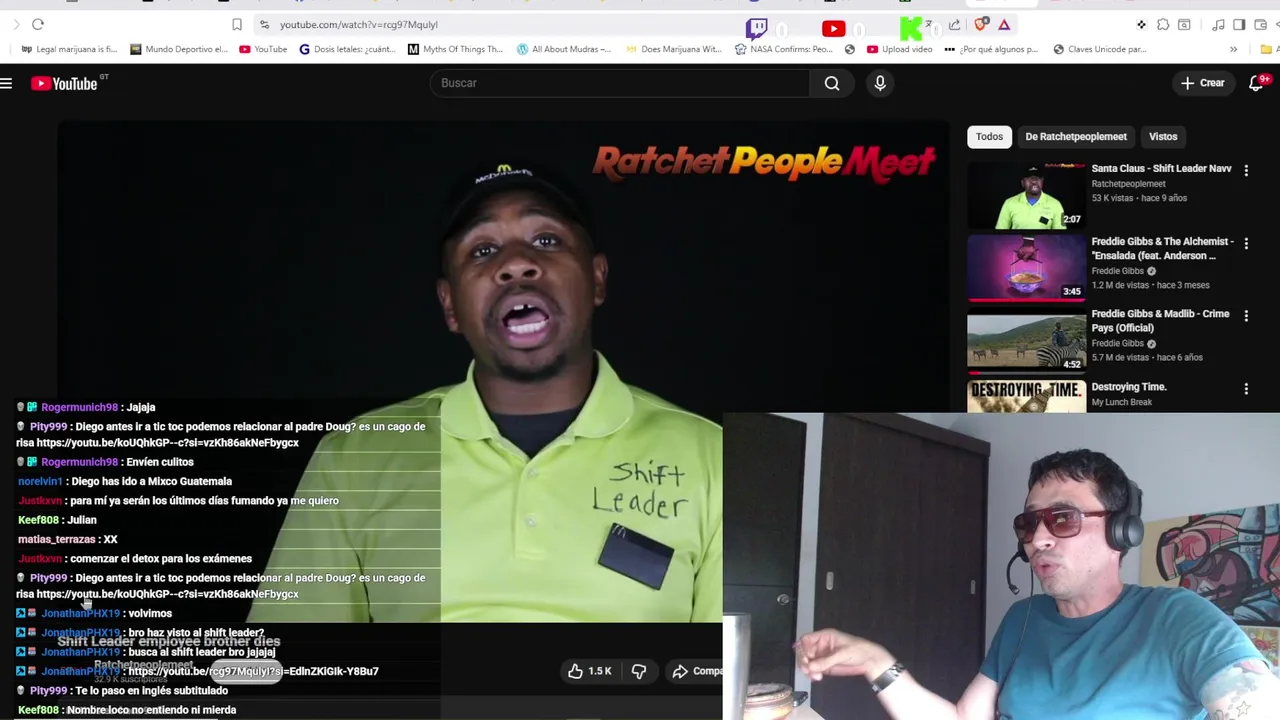1280x720 pixels.
Task: Open 'NASA Confirms: Peo...' bookmark
Action: pyautogui.click(x=783, y=49)
